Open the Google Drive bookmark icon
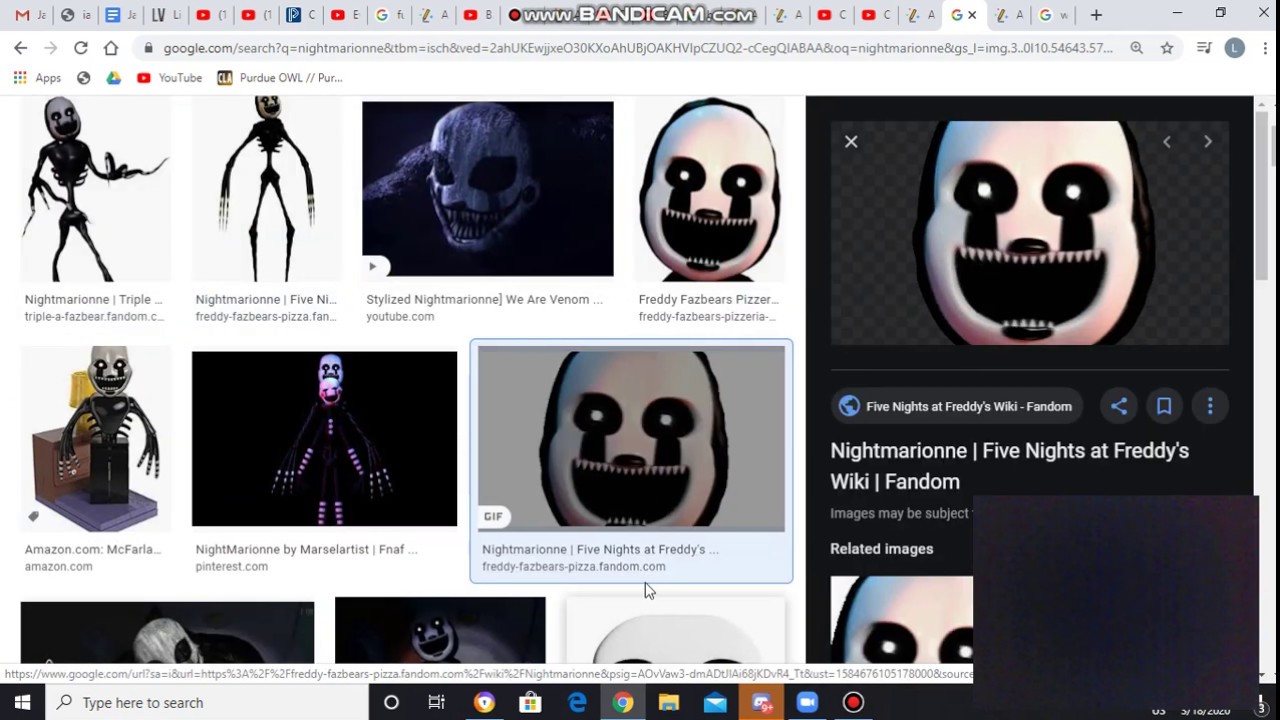The height and width of the screenshot is (720, 1280). click(x=114, y=78)
